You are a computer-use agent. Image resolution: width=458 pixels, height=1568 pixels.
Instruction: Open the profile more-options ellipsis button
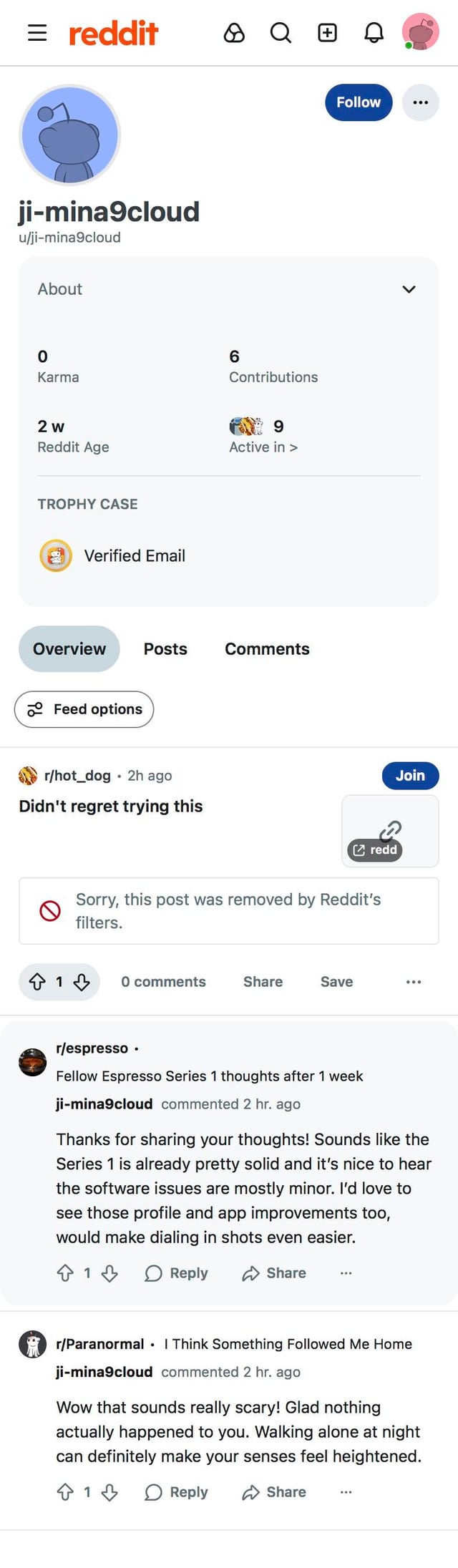pos(420,102)
